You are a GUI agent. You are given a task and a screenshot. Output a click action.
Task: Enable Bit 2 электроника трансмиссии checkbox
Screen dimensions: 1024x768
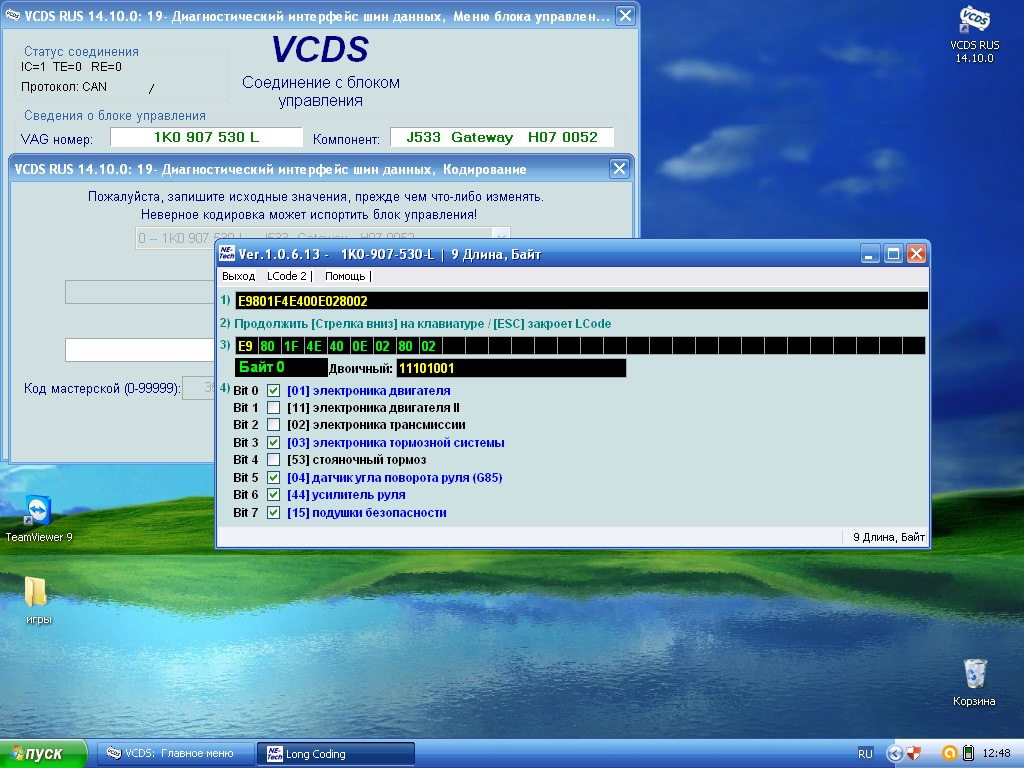tap(274, 425)
